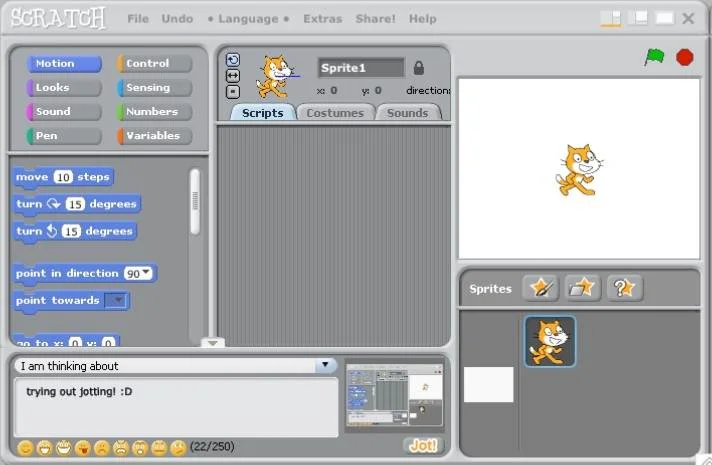Click the (22/250) character counter

point(212,446)
